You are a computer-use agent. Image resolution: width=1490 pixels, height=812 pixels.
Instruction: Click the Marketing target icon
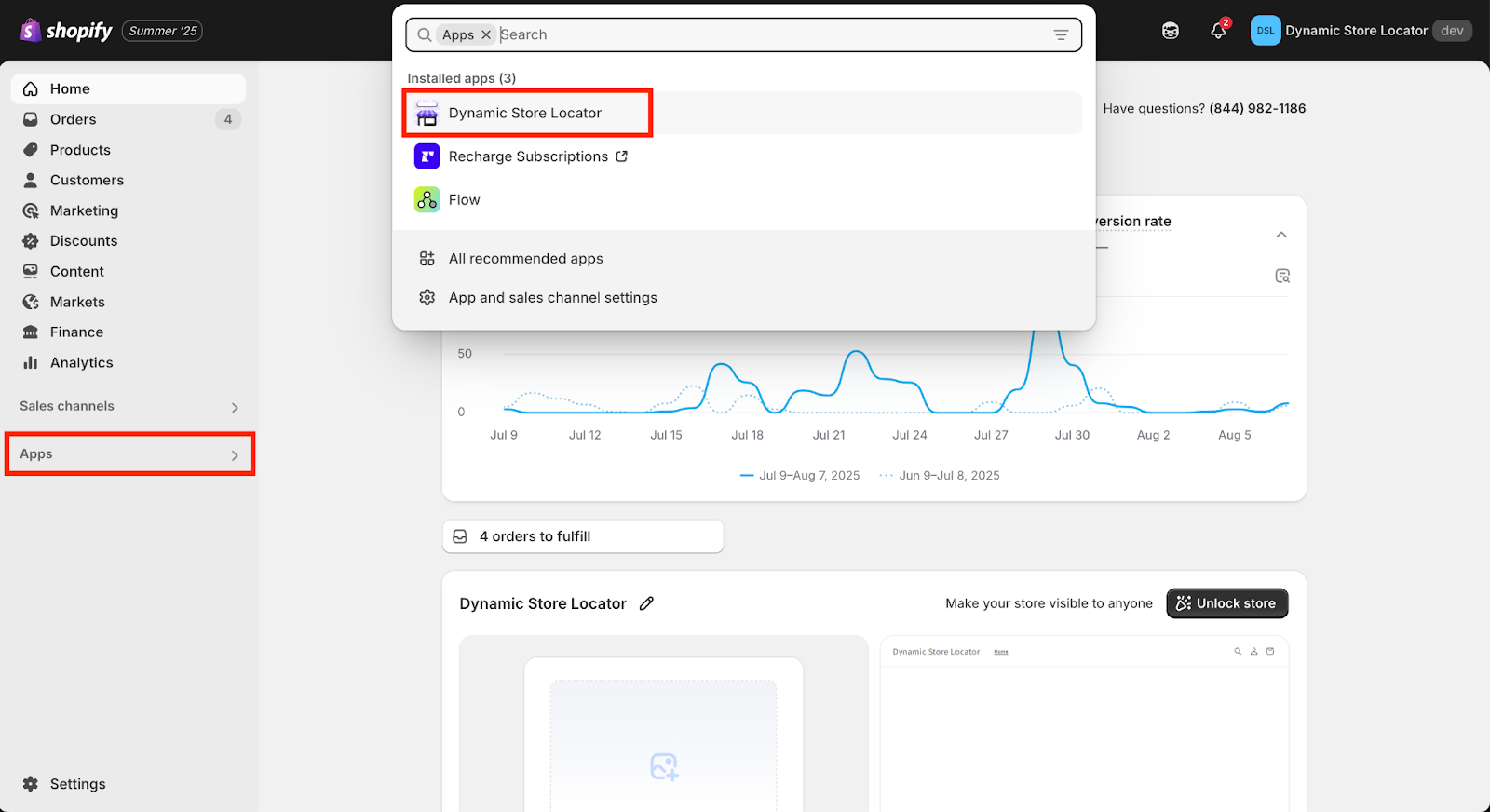31,210
